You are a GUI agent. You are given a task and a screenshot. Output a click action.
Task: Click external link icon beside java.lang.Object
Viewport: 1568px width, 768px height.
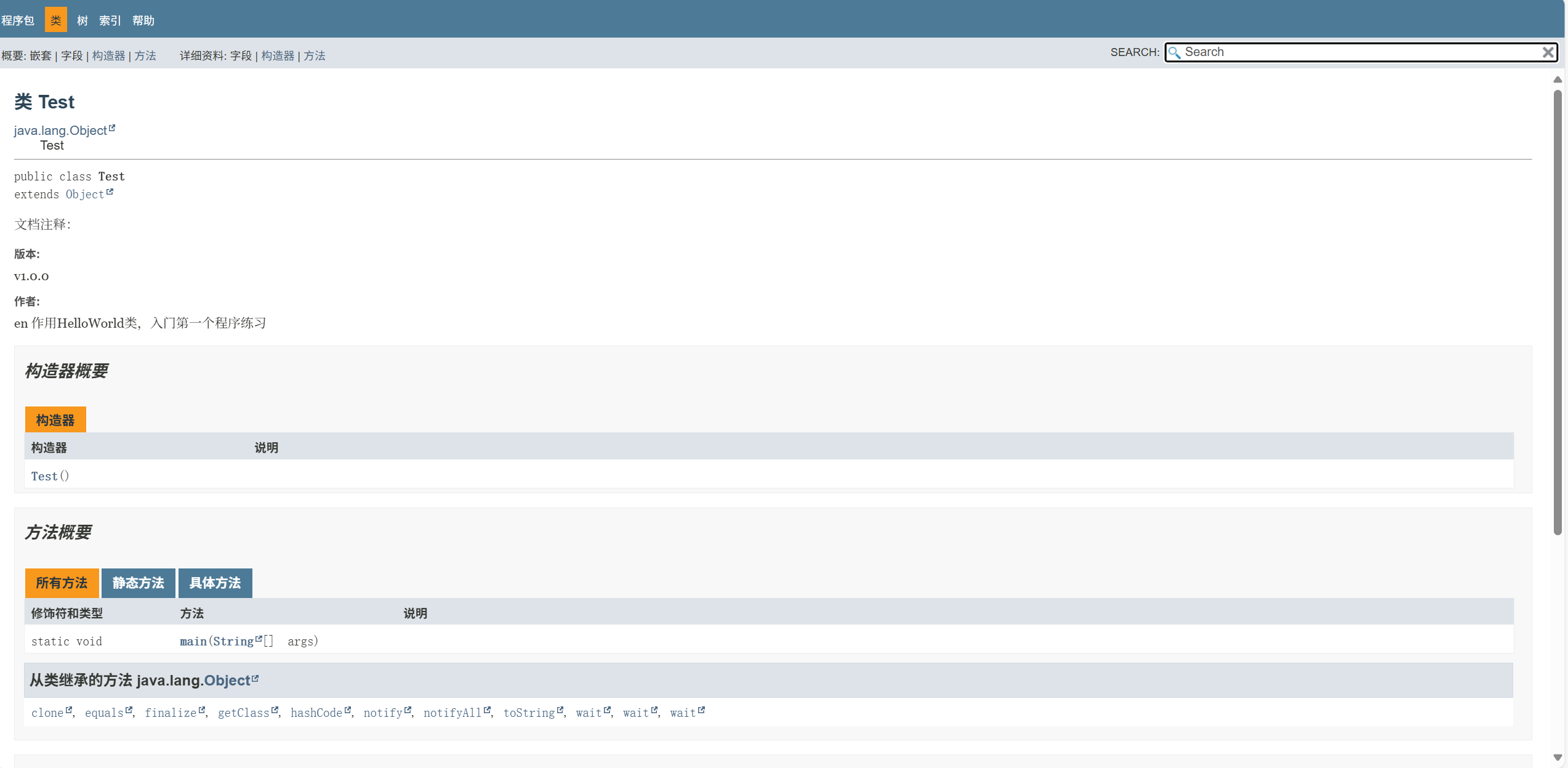pyautogui.click(x=112, y=128)
